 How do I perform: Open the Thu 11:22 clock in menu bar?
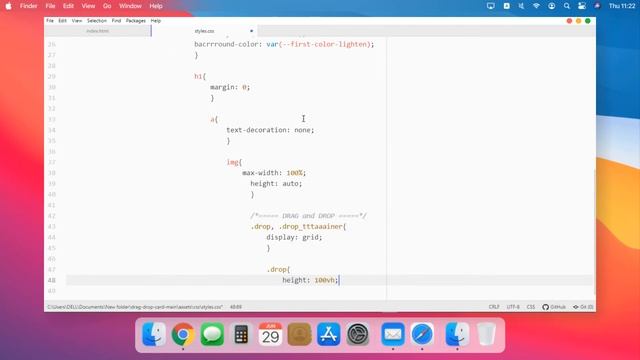622,6
